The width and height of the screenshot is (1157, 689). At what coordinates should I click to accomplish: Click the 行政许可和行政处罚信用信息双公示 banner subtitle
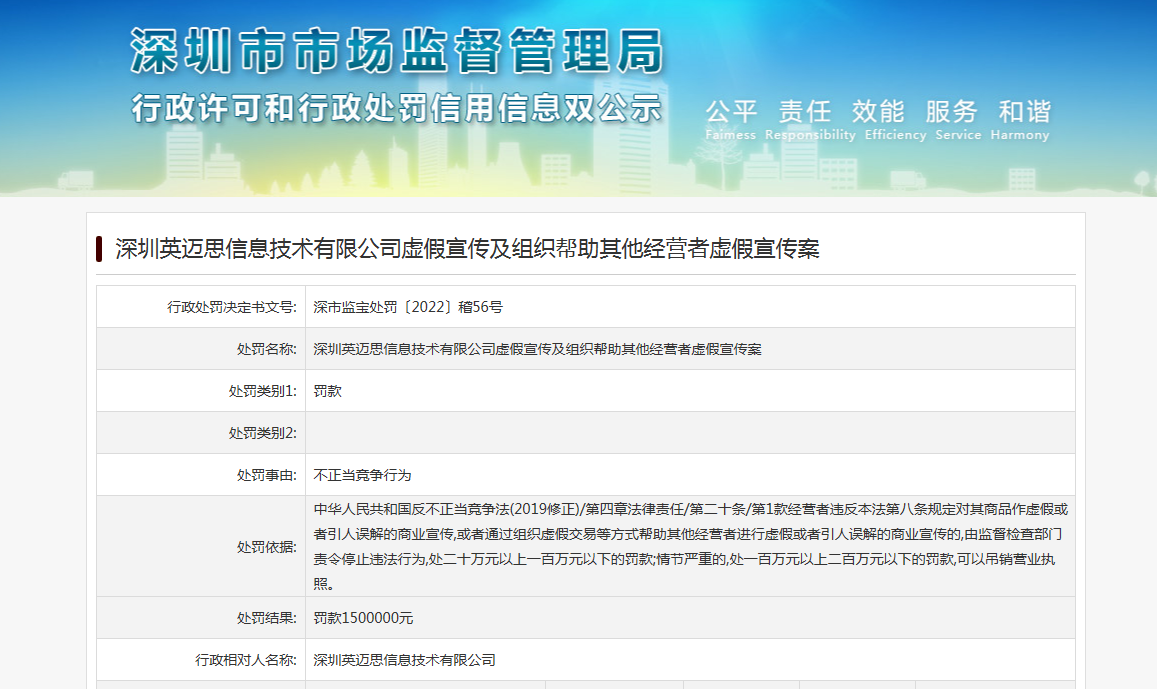(x=396, y=107)
